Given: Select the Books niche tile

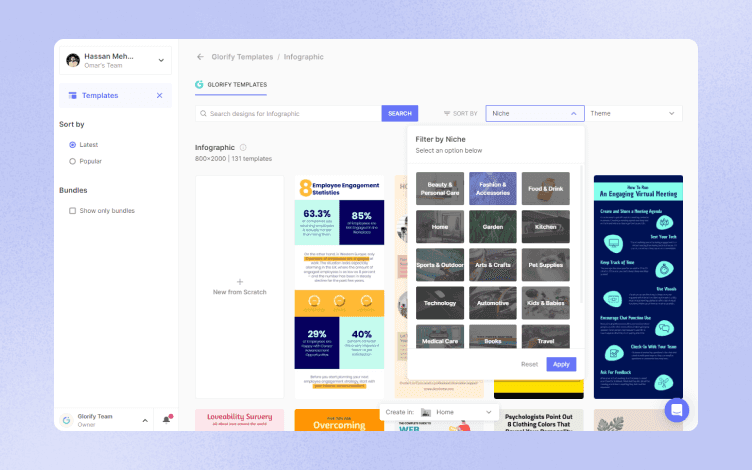Looking at the screenshot, I should (493, 337).
